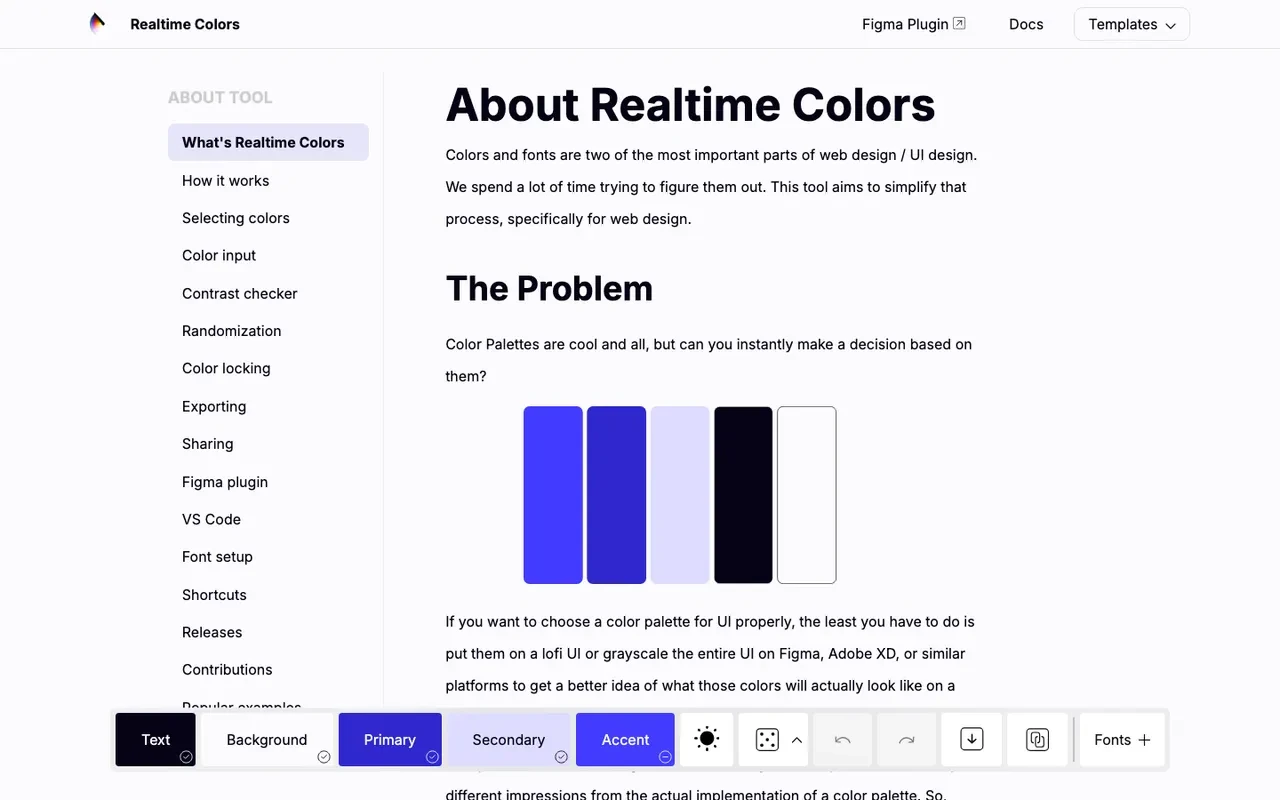The image size is (1280, 800).
Task: Open the What's Realtime Colors section
Action: (x=268, y=142)
